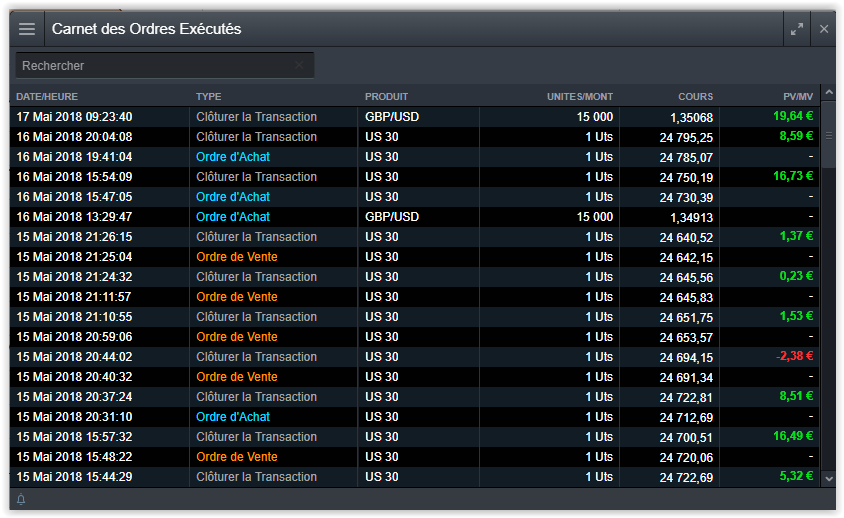Select the 15 Mai 2018 15:44:29 row
Viewport: 844px width, 518px height.
point(414,477)
